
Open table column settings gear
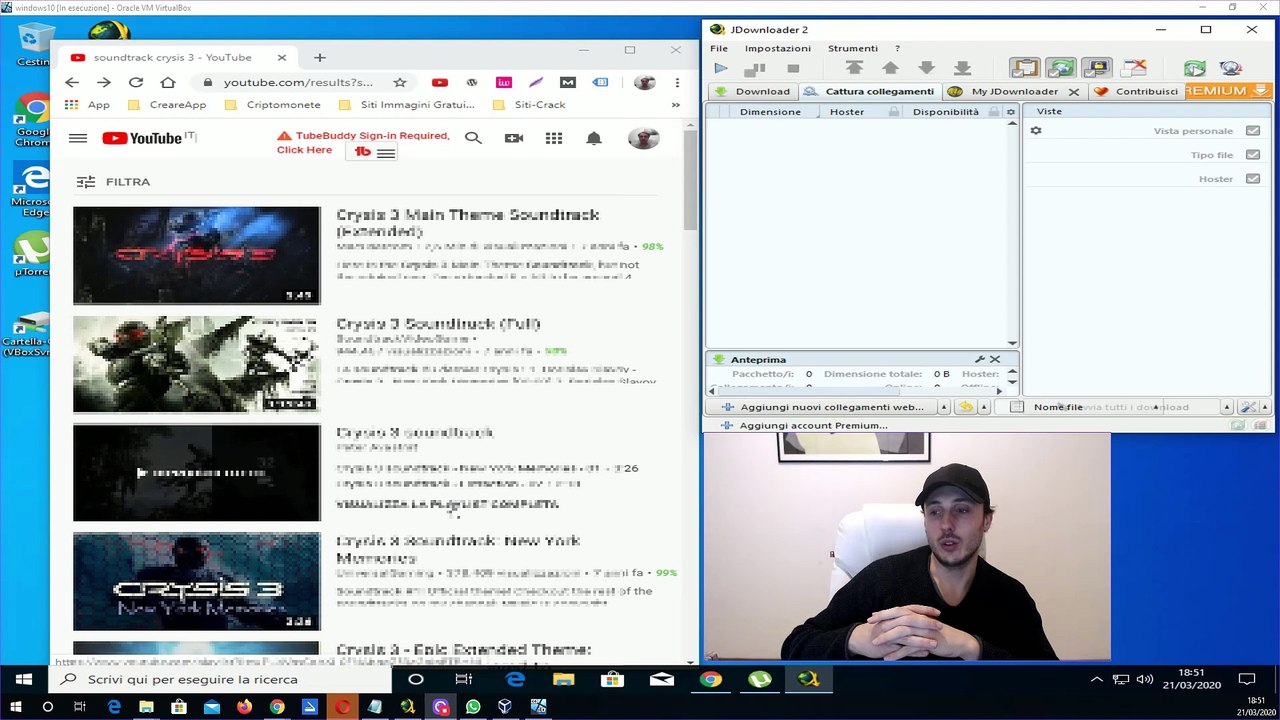coord(1011,112)
